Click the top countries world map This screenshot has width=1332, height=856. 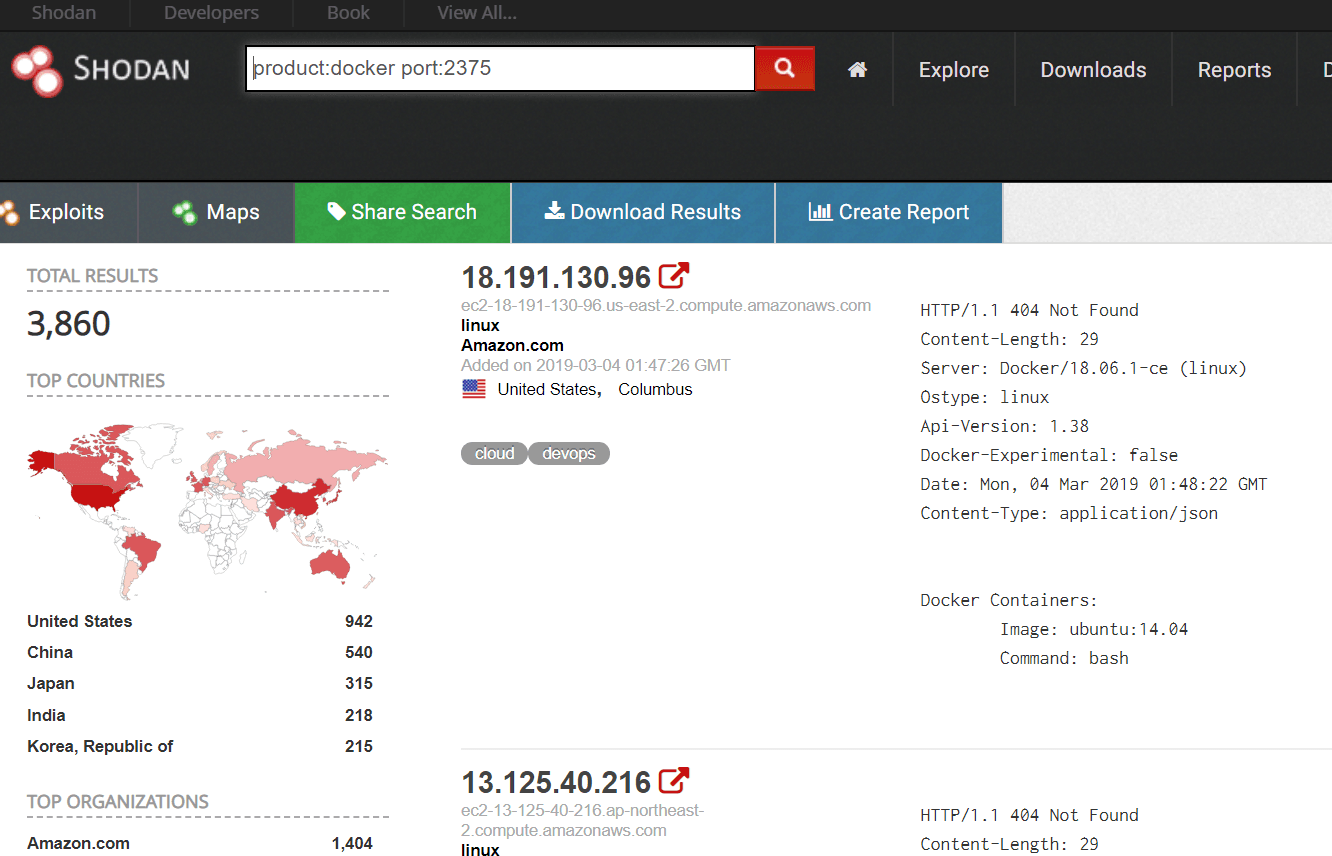(207, 508)
